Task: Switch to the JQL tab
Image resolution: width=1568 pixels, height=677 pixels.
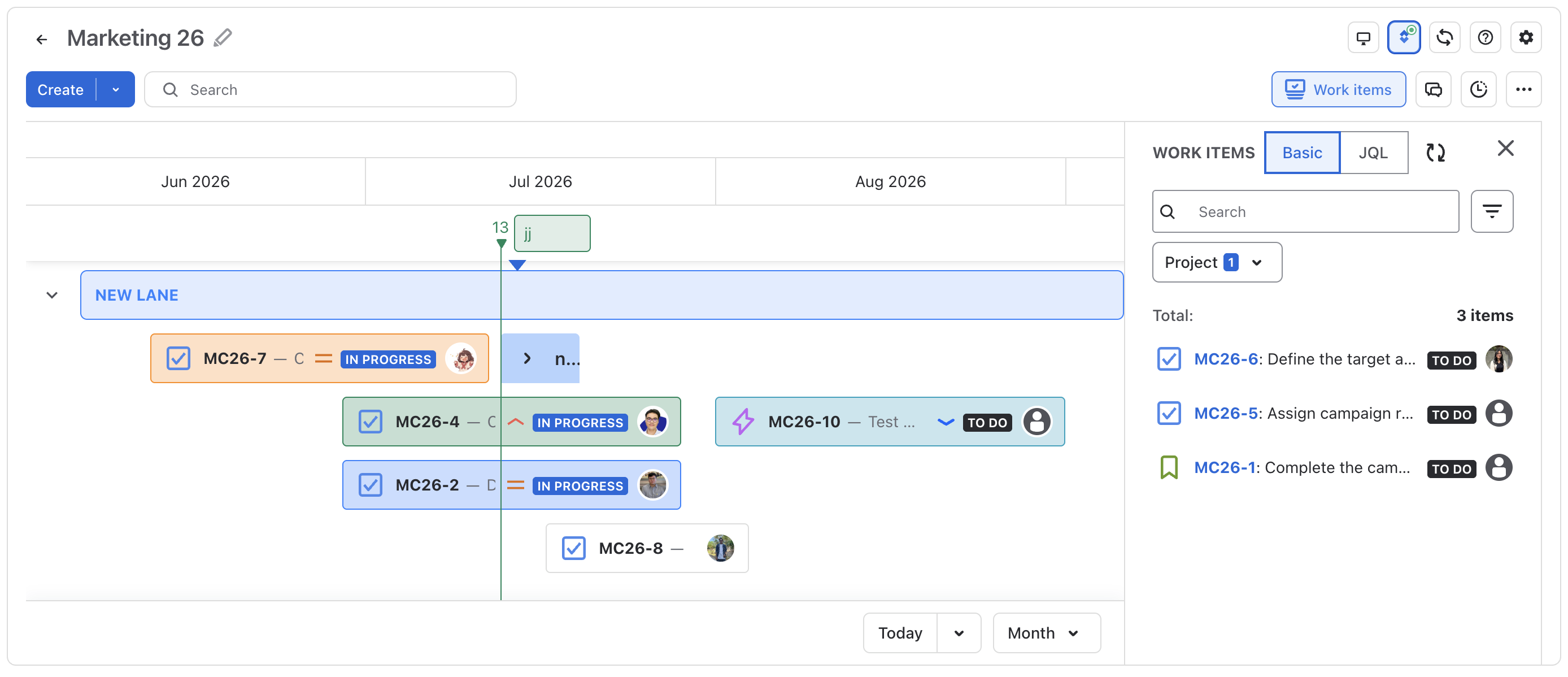Action: 1373,153
